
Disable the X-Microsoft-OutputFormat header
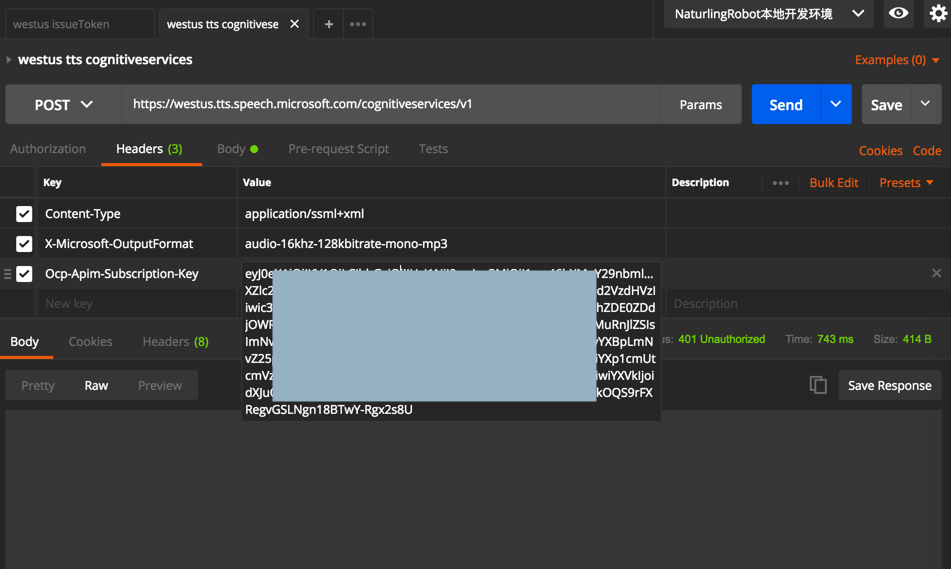pos(24,244)
